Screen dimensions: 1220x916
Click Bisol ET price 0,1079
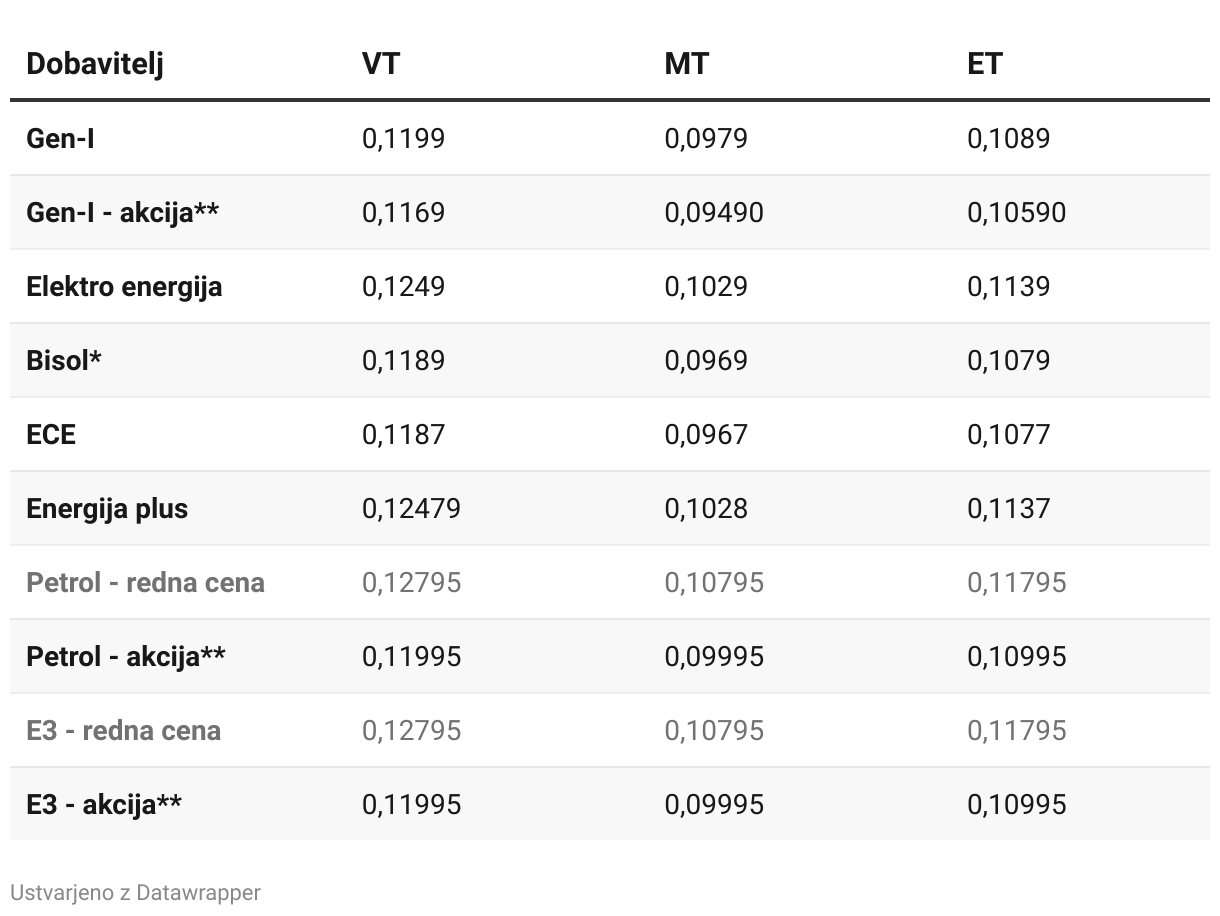(x=1008, y=360)
